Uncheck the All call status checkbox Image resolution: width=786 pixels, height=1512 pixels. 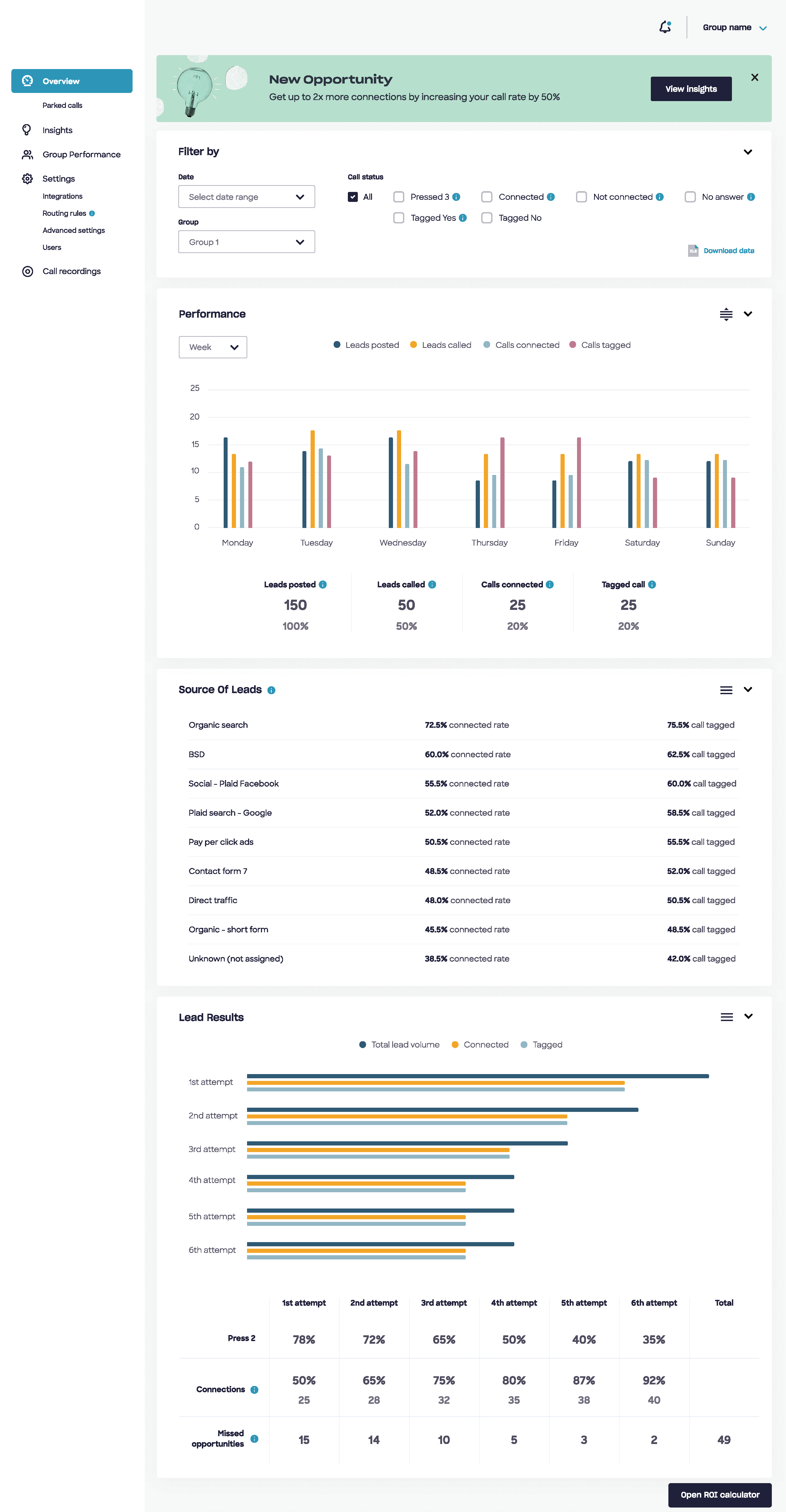pyautogui.click(x=353, y=197)
